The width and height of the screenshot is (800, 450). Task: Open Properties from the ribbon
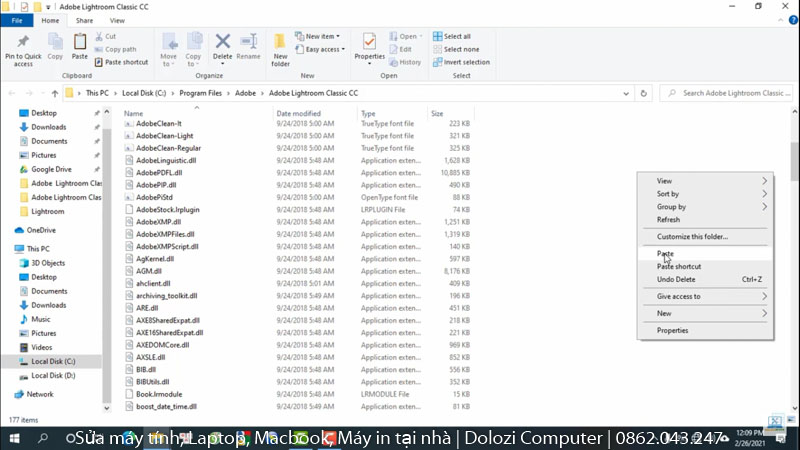coord(369,42)
